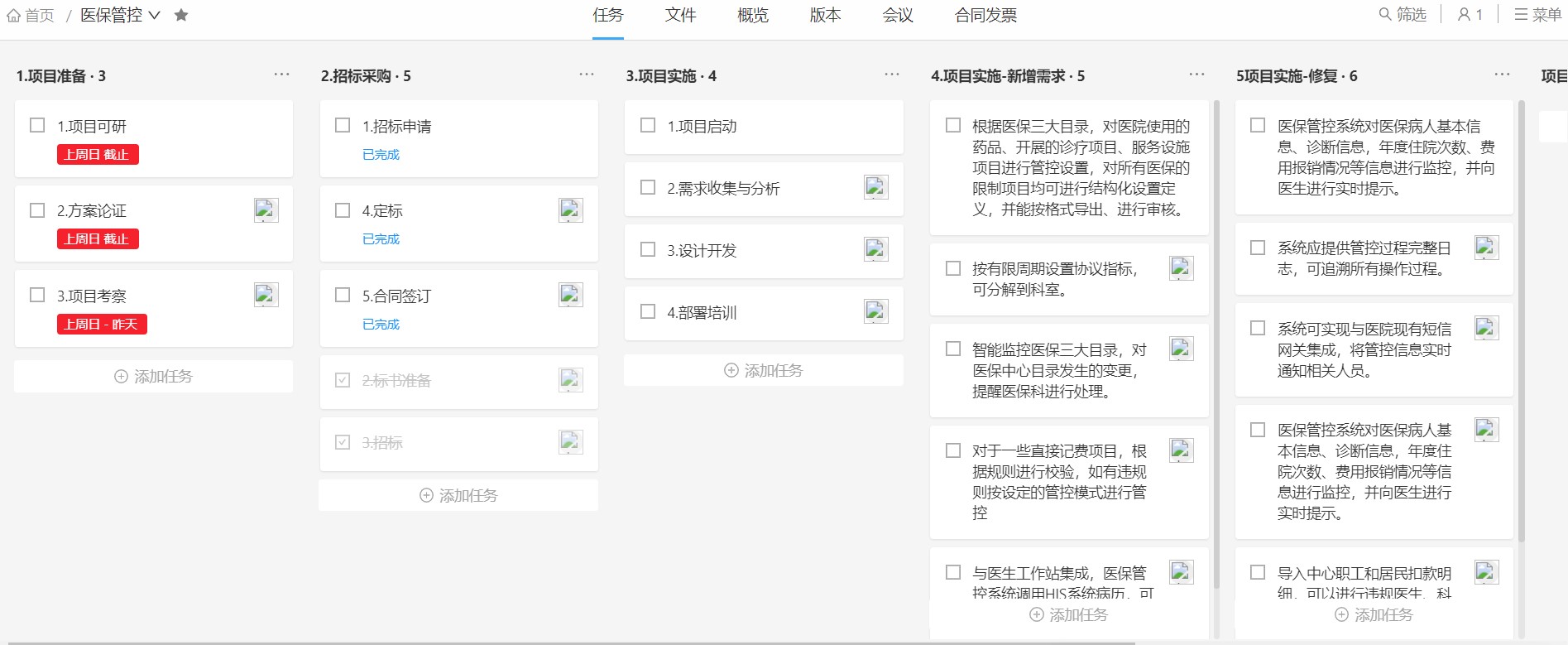Click 上周日 - 昨天 date tag
The height and width of the screenshot is (645, 1568).
pyautogui.click(x=102, y=324)
